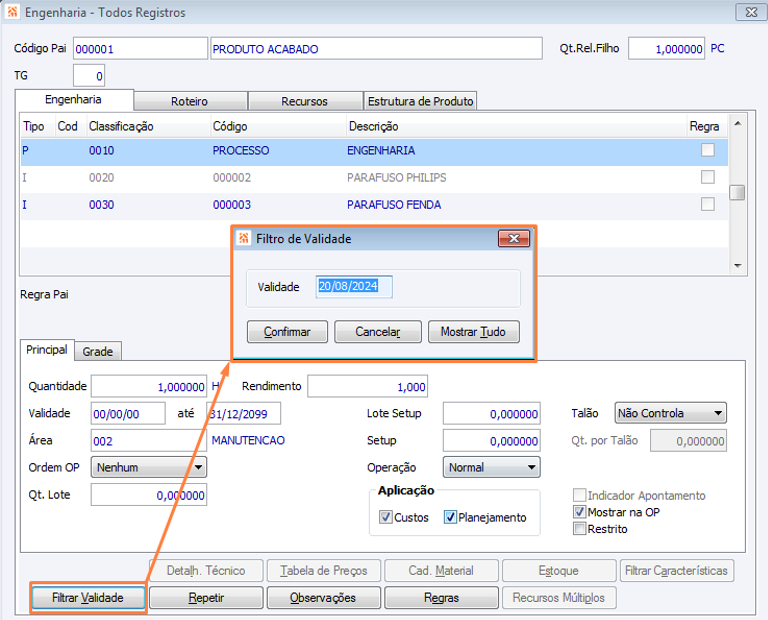This screenshot has width=768, height=620.
Task: Click the Qt.Rel.Filho field
Action: (x=666, y=48)
